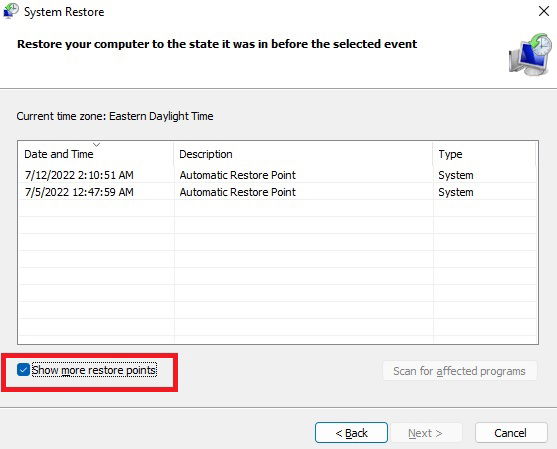The height and width of the screenshot is (449, 557).
Task: Toggle sort arrow above Date and Time
Action: click(96, 145)
